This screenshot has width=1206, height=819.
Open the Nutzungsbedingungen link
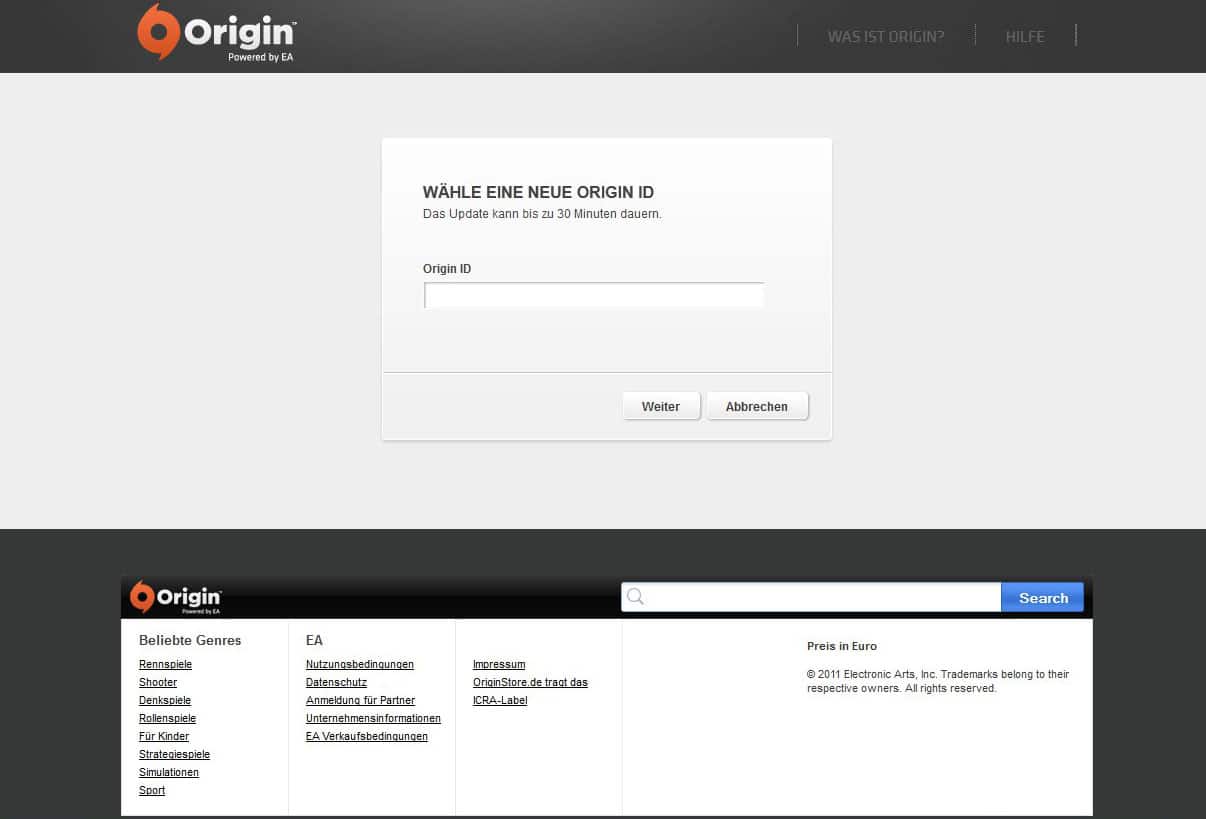(x=359, y=664)
